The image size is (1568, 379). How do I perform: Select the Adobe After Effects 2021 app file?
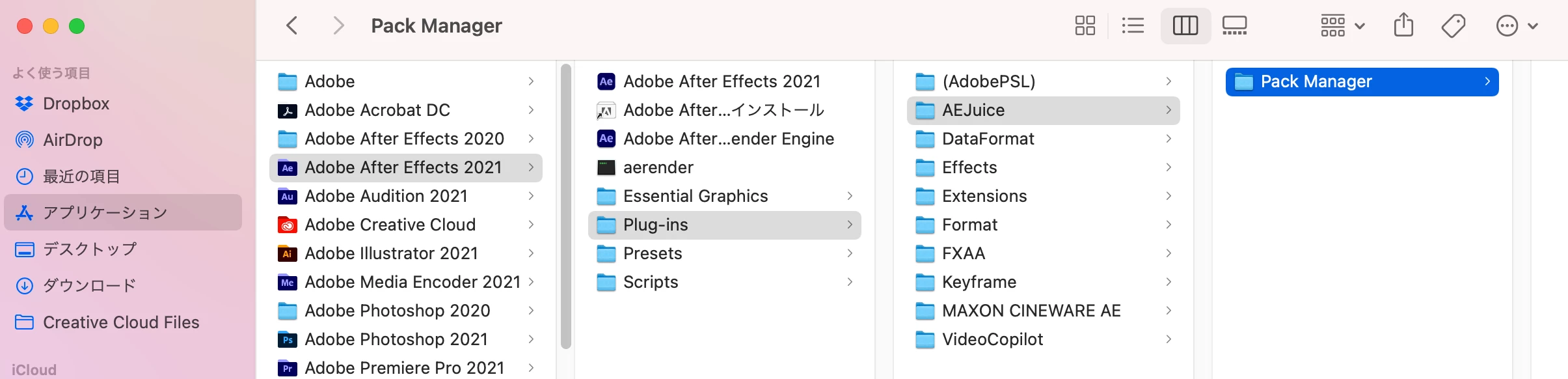pos(722,81)
